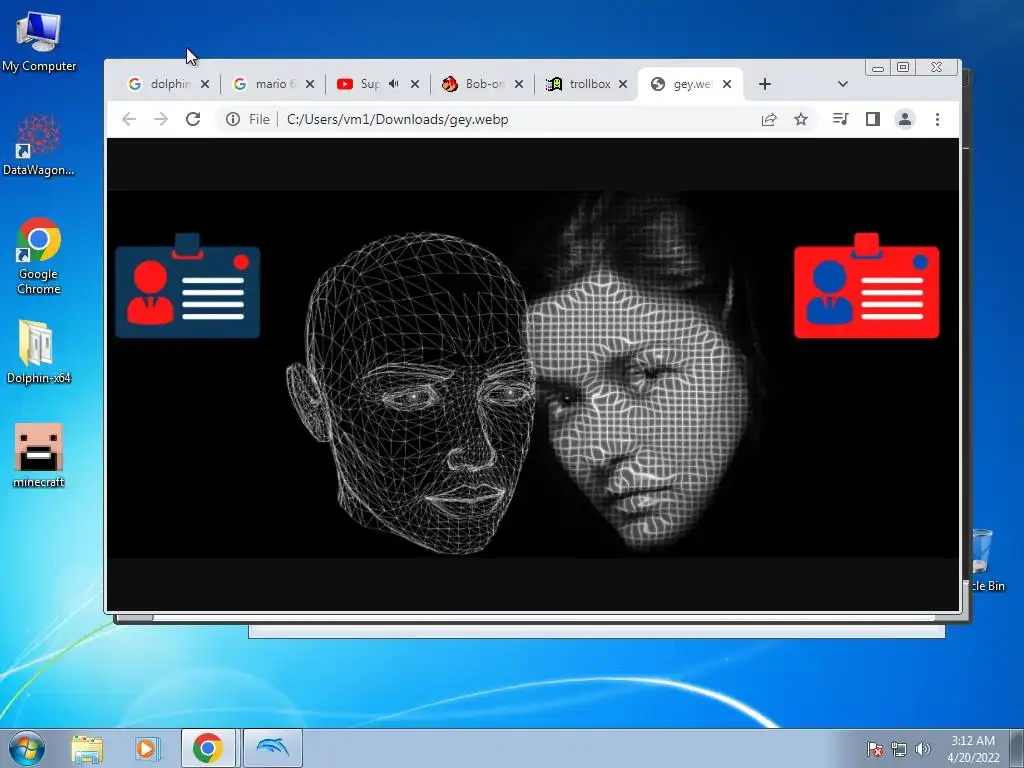
Task: Switch to the mario Google tab
Action: (x=274, y=84)
